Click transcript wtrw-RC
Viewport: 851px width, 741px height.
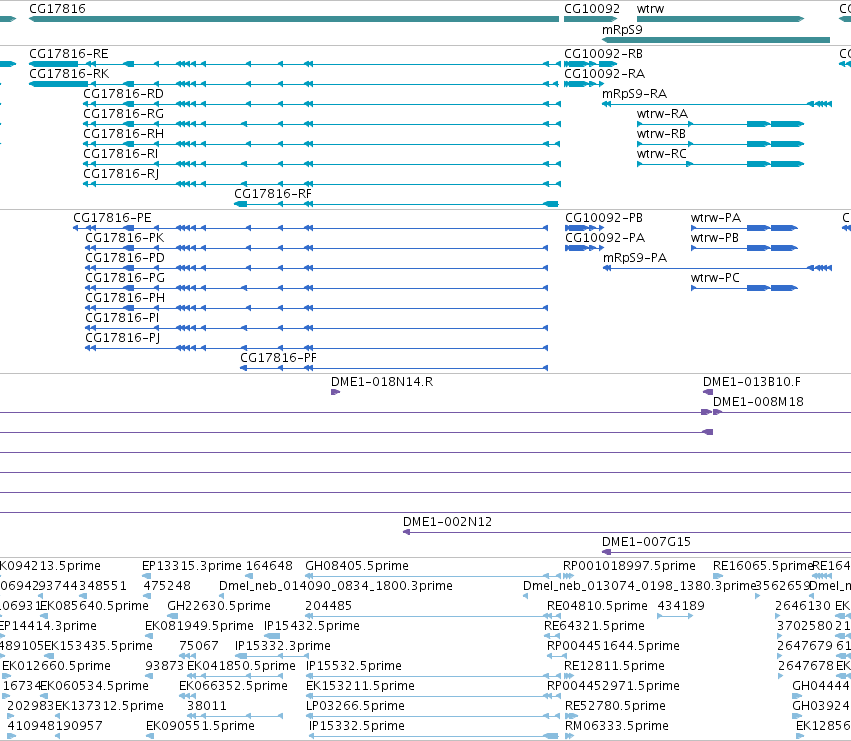click(x=662, y=154)
